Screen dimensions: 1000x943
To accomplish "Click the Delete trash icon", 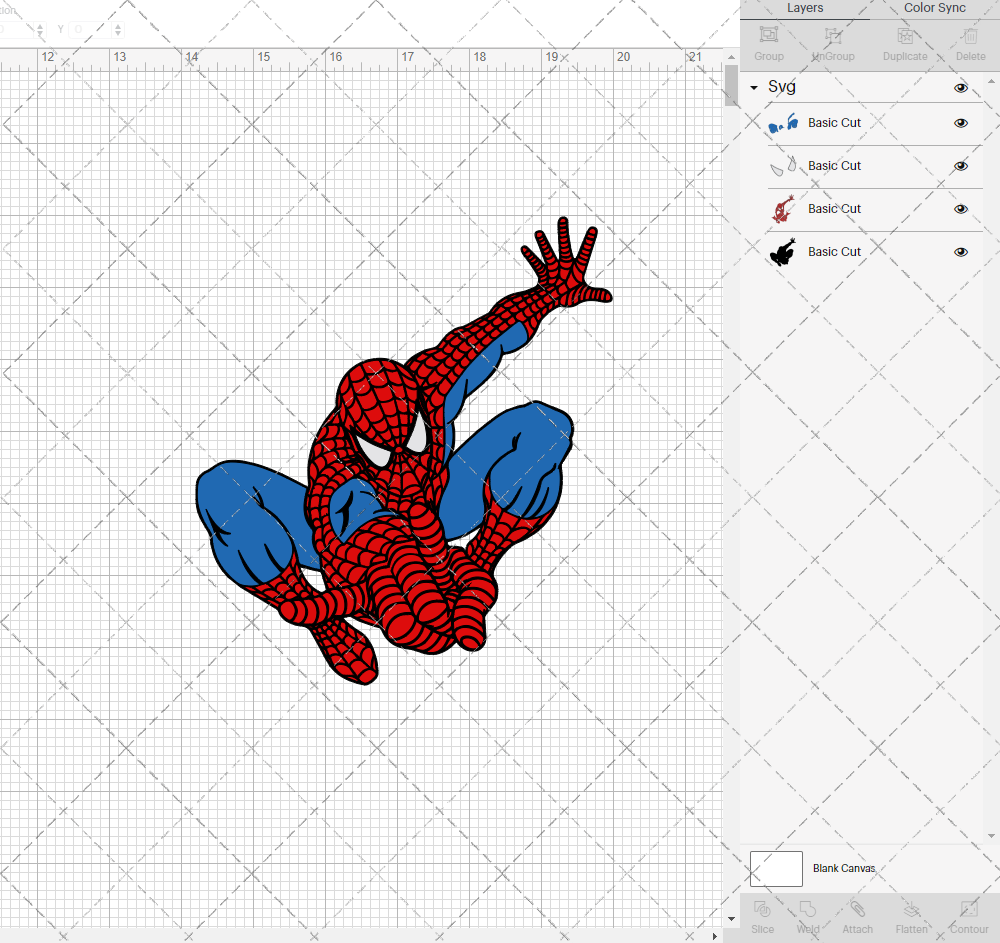I will tap(970, 35).
